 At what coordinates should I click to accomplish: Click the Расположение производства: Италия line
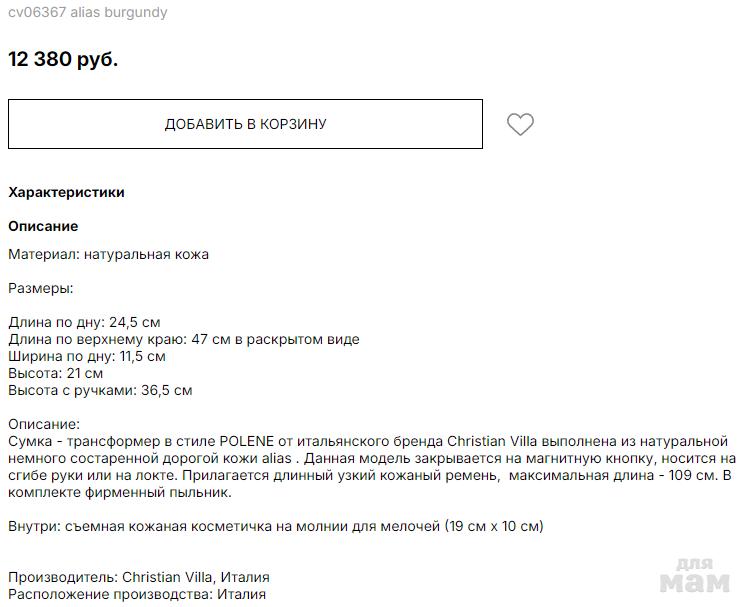[137, 594]
